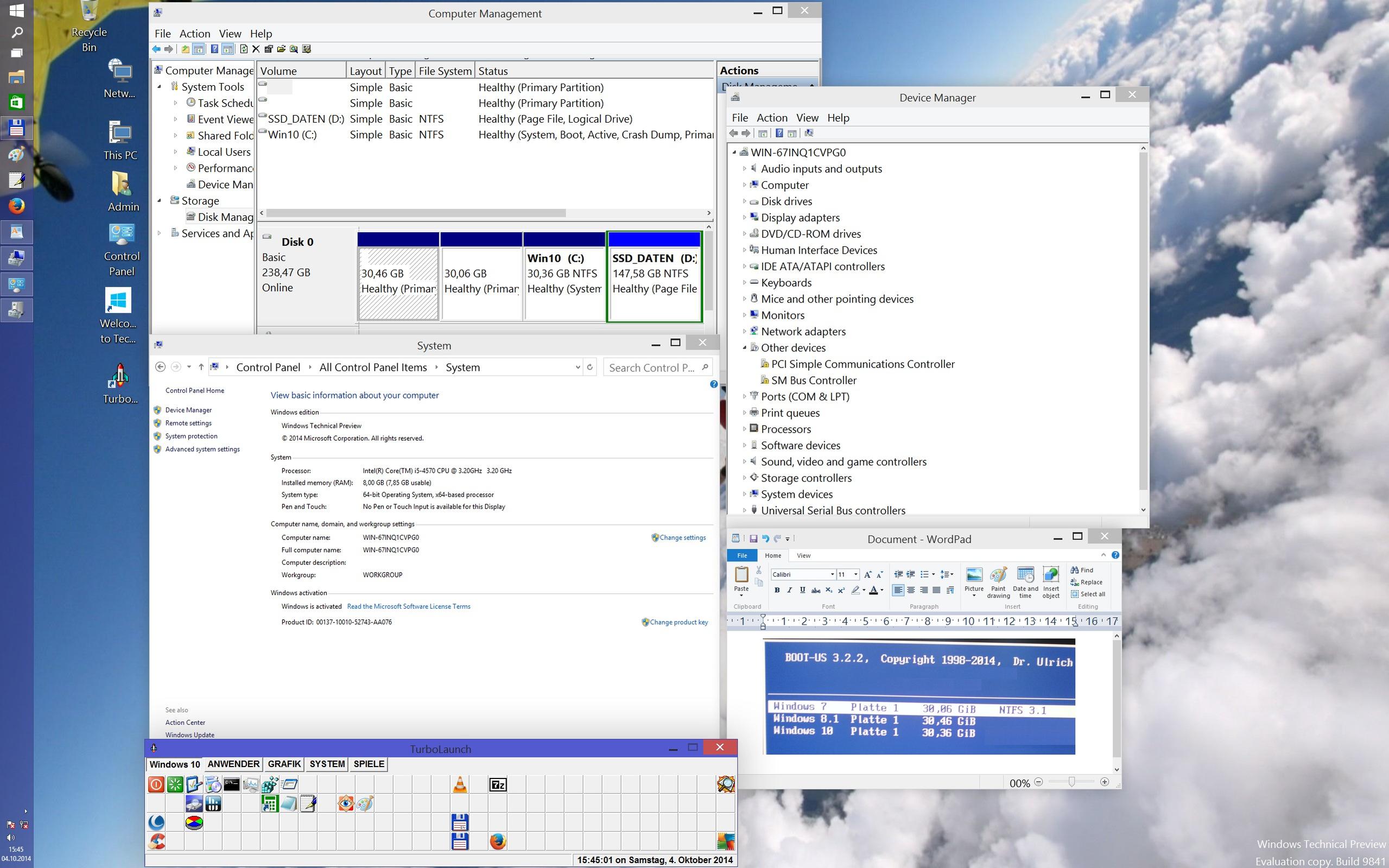The height and width of the screenshot is (868, 1389).
Task: Toggle Bold formatting in WordPad
Action: point(777,590)
